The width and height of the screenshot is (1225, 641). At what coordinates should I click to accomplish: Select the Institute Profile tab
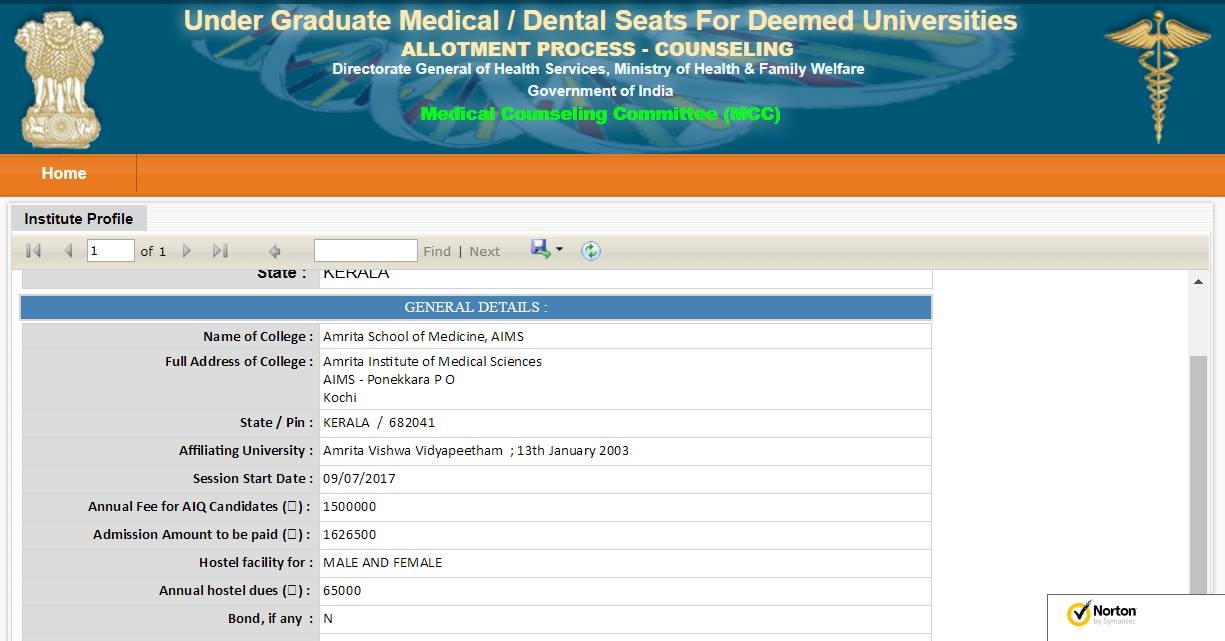click(x=79, y=218)
